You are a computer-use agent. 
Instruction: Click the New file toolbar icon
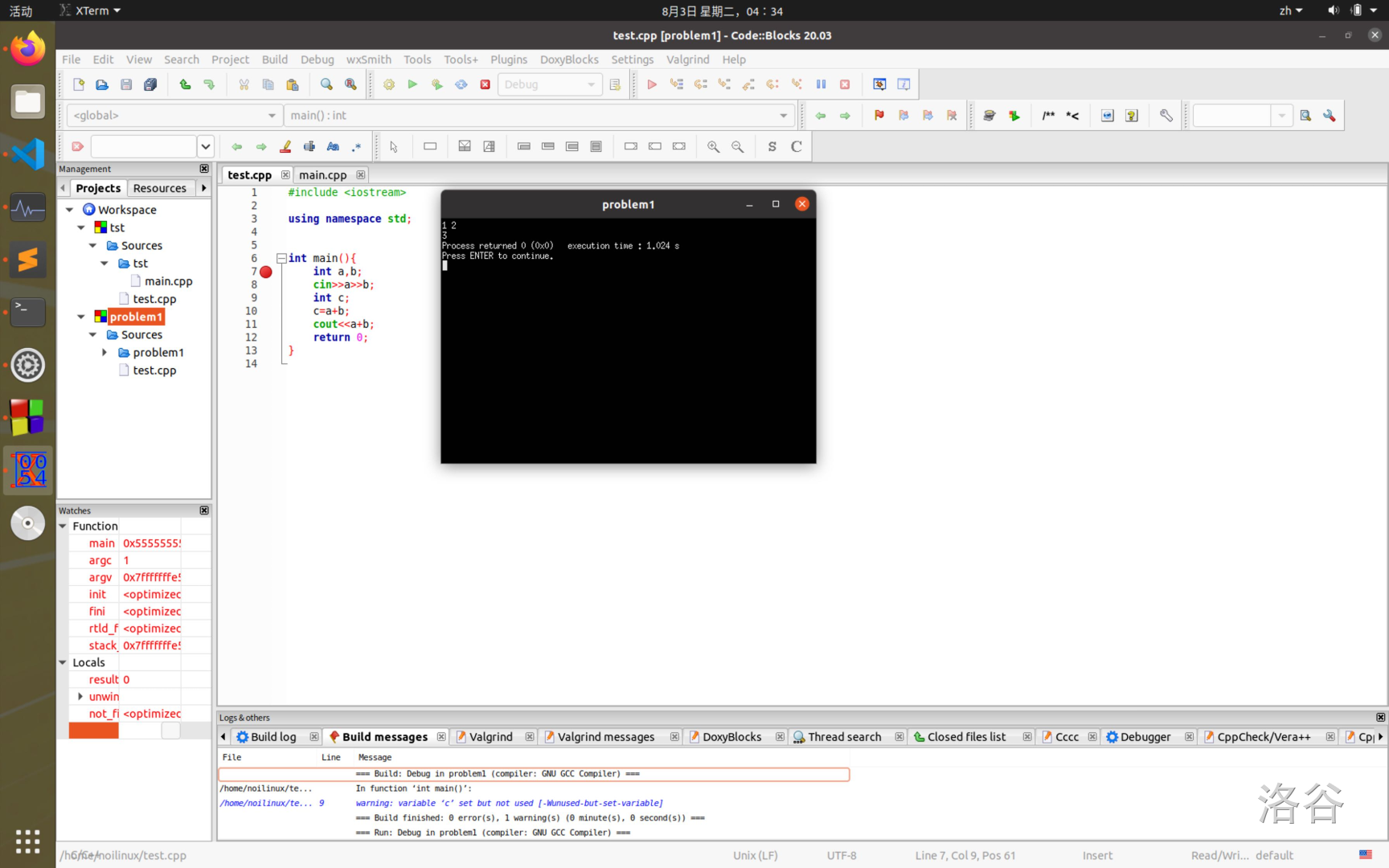pyautogui.click(x=78, y=84)
